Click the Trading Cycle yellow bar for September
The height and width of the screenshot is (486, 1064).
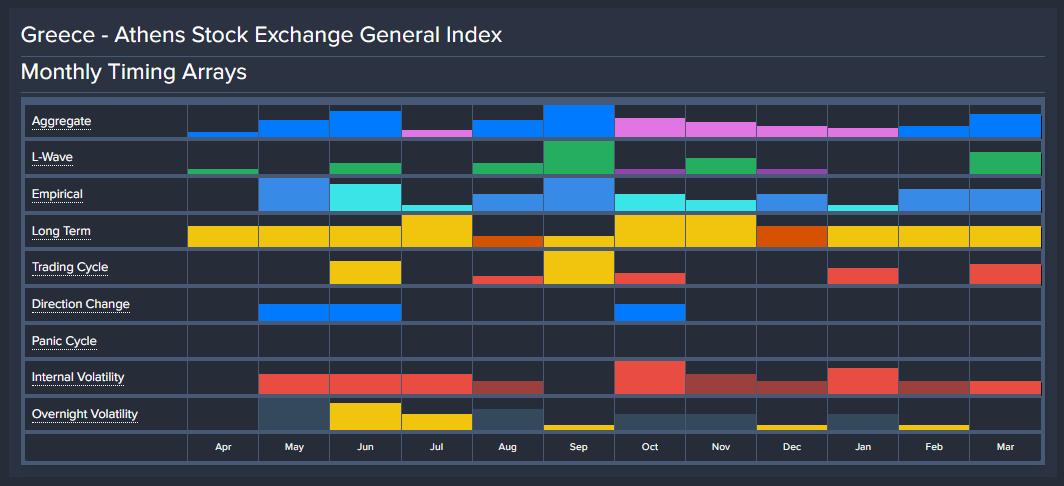[579, 267]
